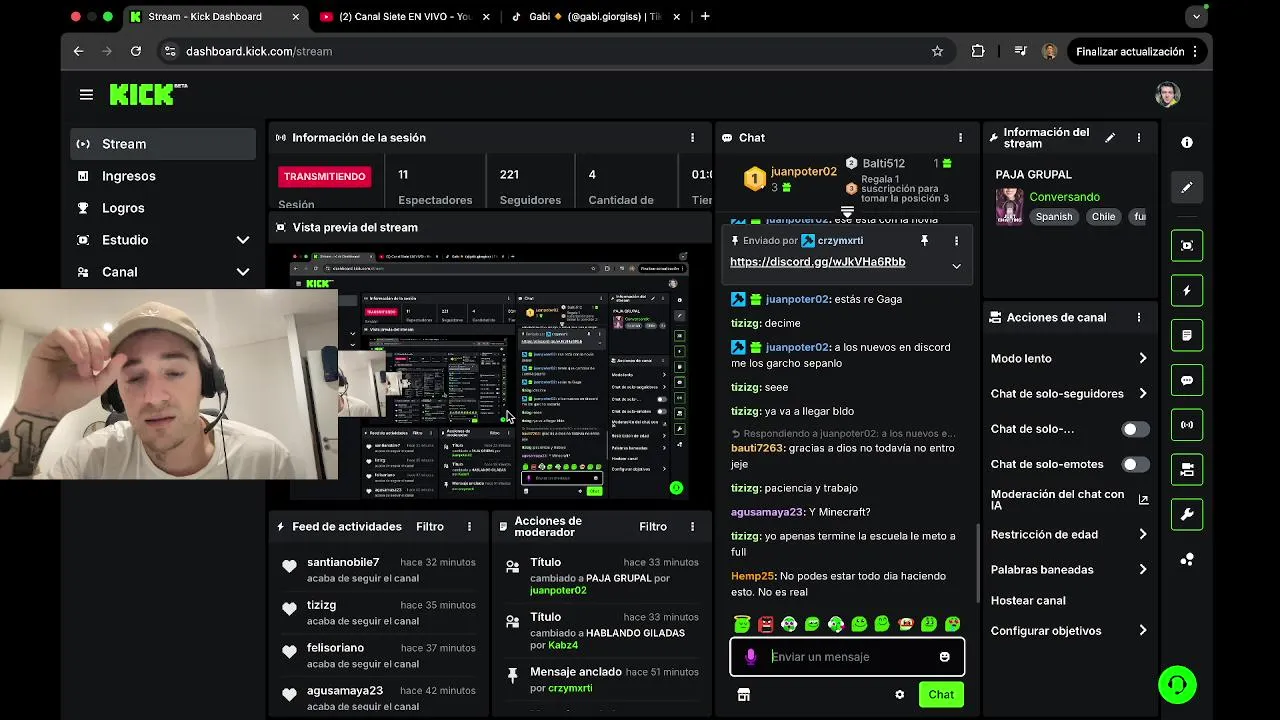Open the emoji picker in message box
The height and width of the screenshot is (720, 1280).
coord(944,657)
